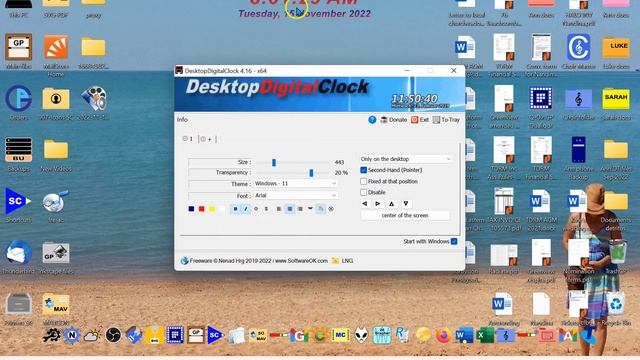The height and width of the screenshot is (360, 640).
Task: Toggle Second-Hand (Pointer) checkbox
Action: [363, 170]
